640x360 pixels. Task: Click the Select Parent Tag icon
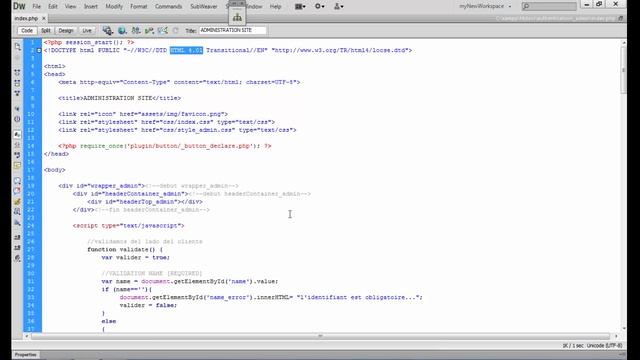(x=17, y=109)
